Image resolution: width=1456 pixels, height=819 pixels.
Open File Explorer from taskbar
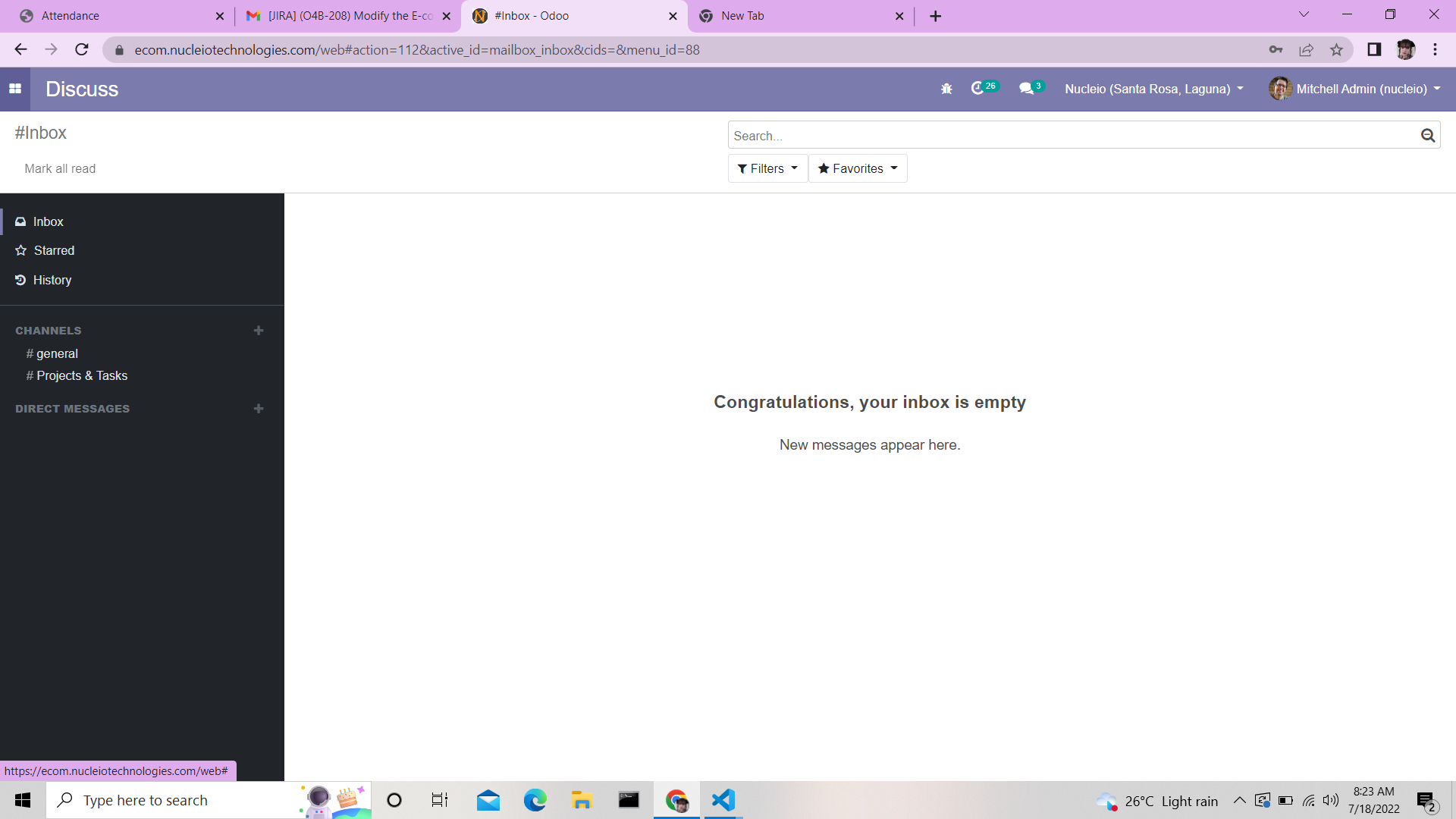tap(582, 800)
